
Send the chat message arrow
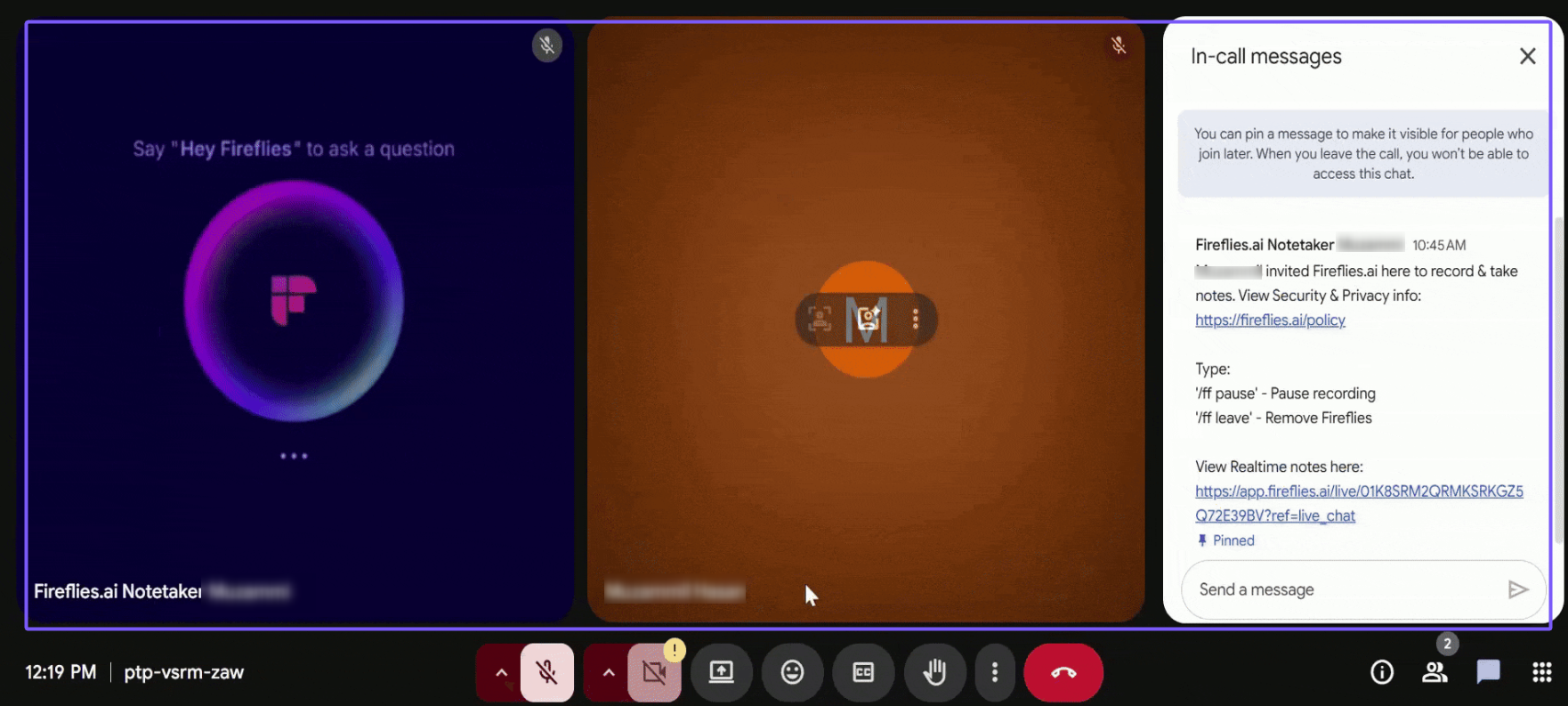pos(1518,589)
